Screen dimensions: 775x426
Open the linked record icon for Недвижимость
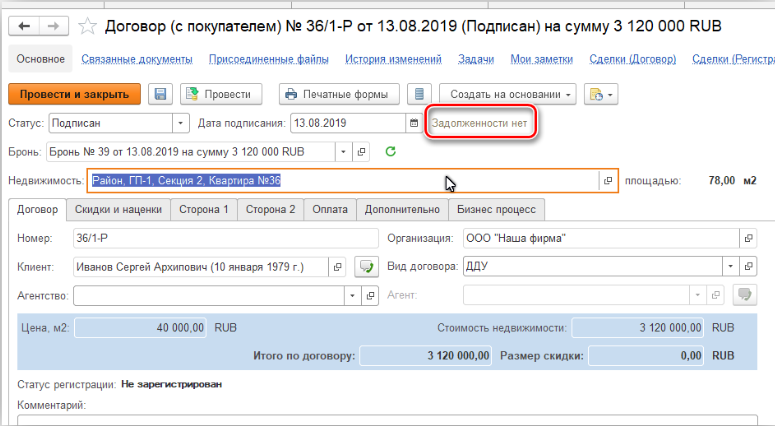[x=607, y=181]
